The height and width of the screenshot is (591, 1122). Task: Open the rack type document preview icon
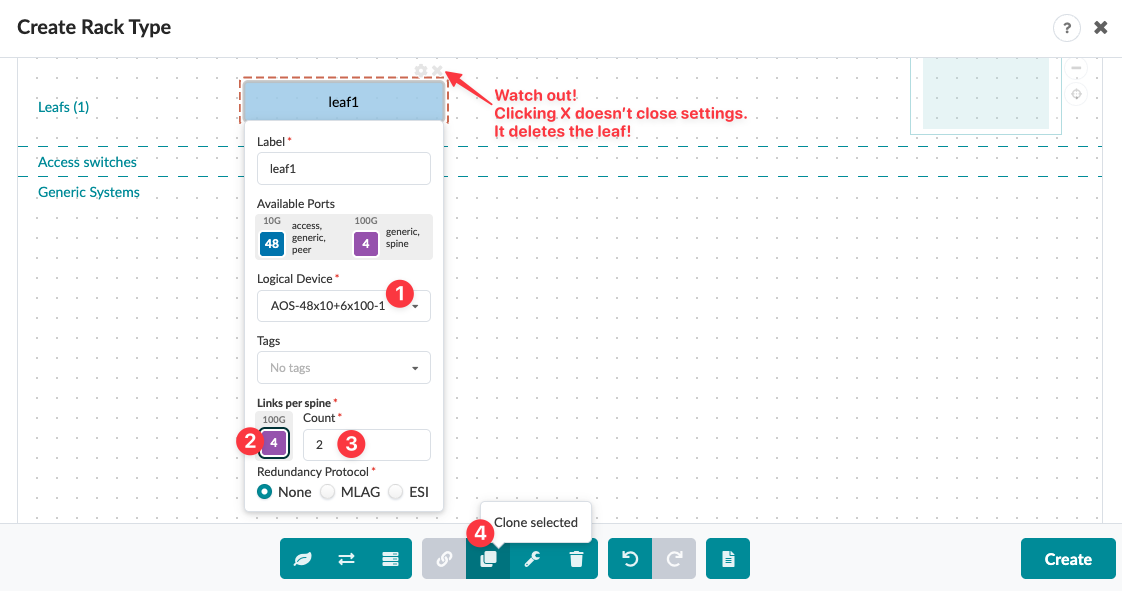[727, 559]
